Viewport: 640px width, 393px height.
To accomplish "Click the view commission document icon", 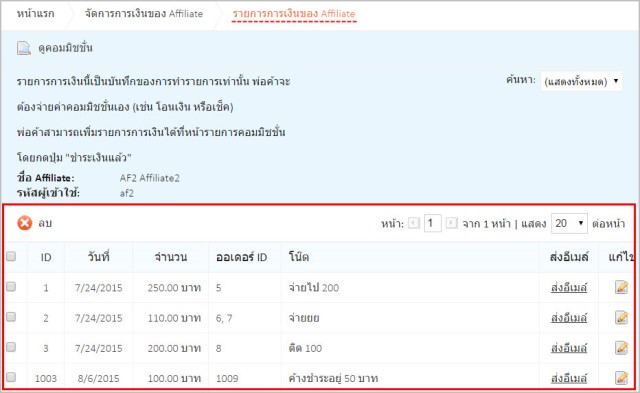I will [24, 48].
